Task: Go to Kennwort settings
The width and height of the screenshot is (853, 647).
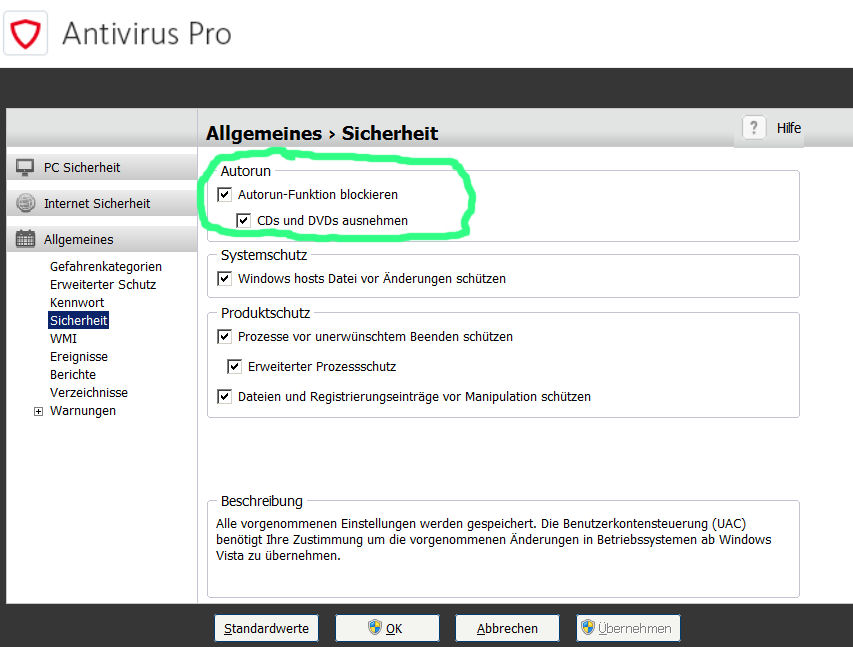Action: [x=77, y=303]
